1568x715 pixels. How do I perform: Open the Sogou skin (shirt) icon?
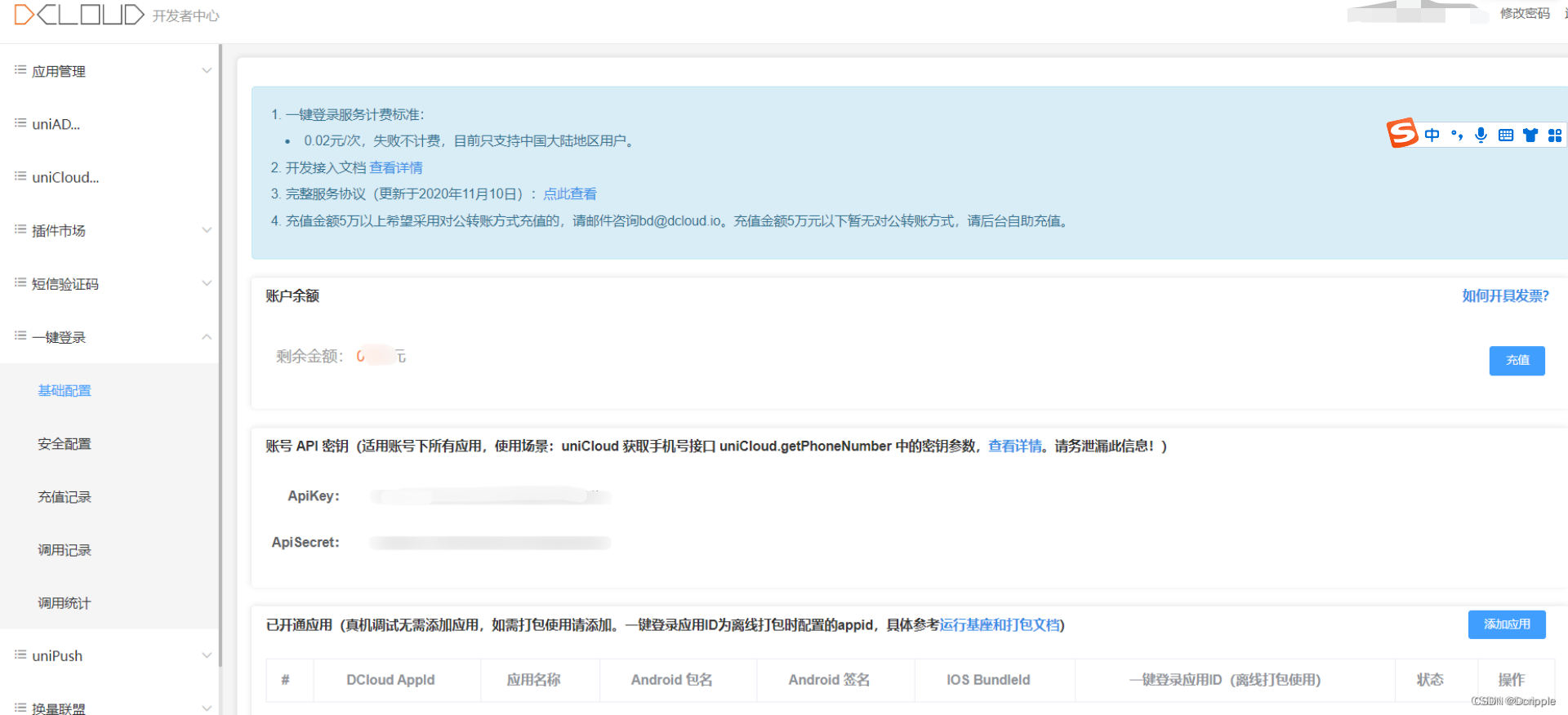(1530, 135)
